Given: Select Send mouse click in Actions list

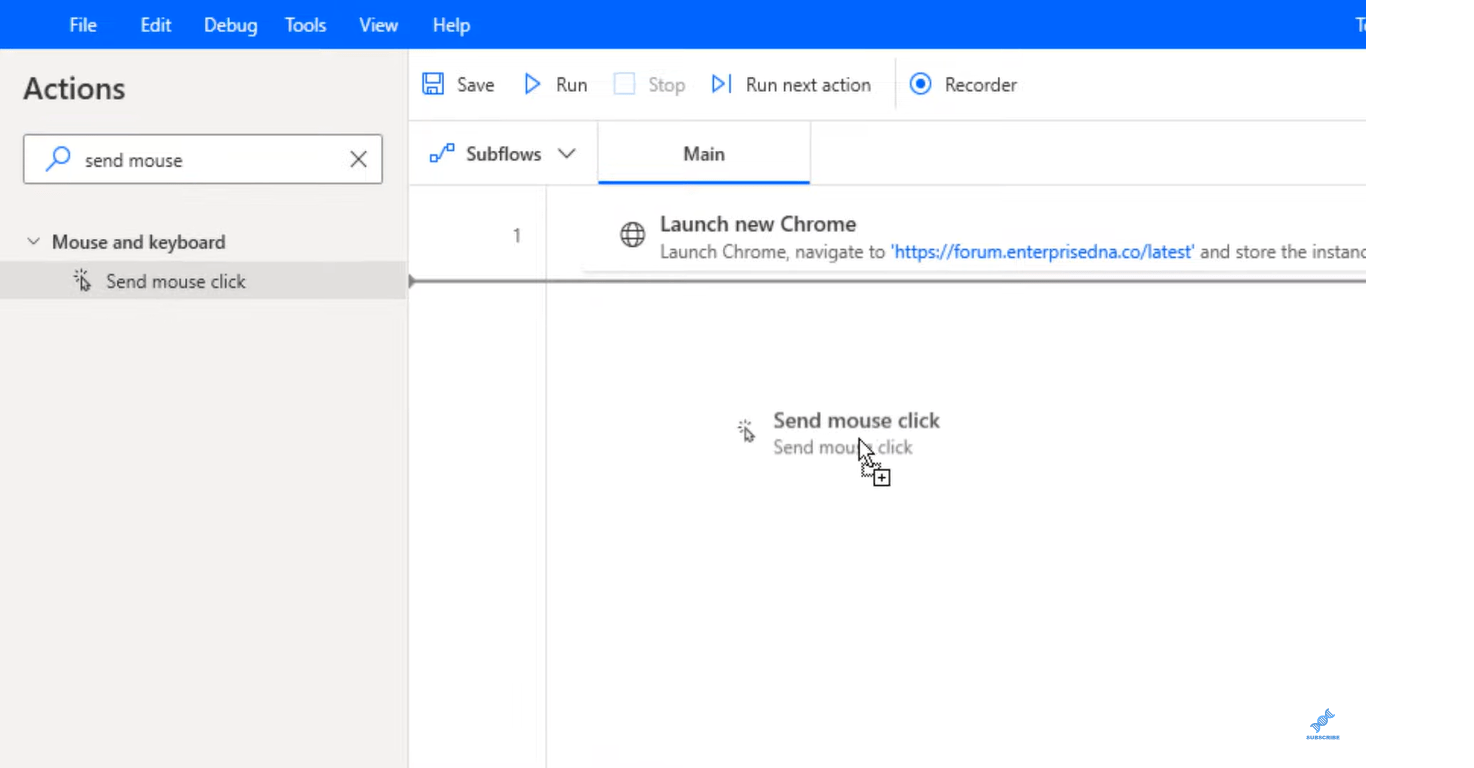Looking at the screenshot, I should (203, 281).
